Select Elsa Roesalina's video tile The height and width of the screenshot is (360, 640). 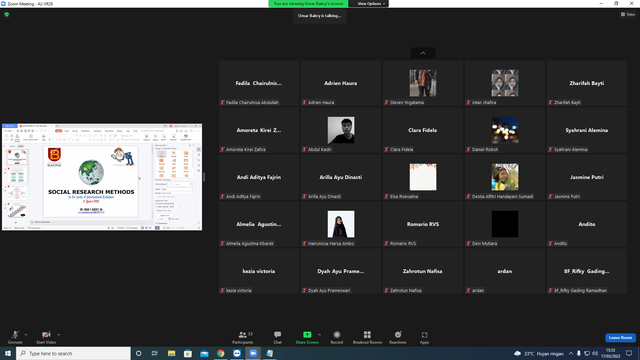coord(423,177)
